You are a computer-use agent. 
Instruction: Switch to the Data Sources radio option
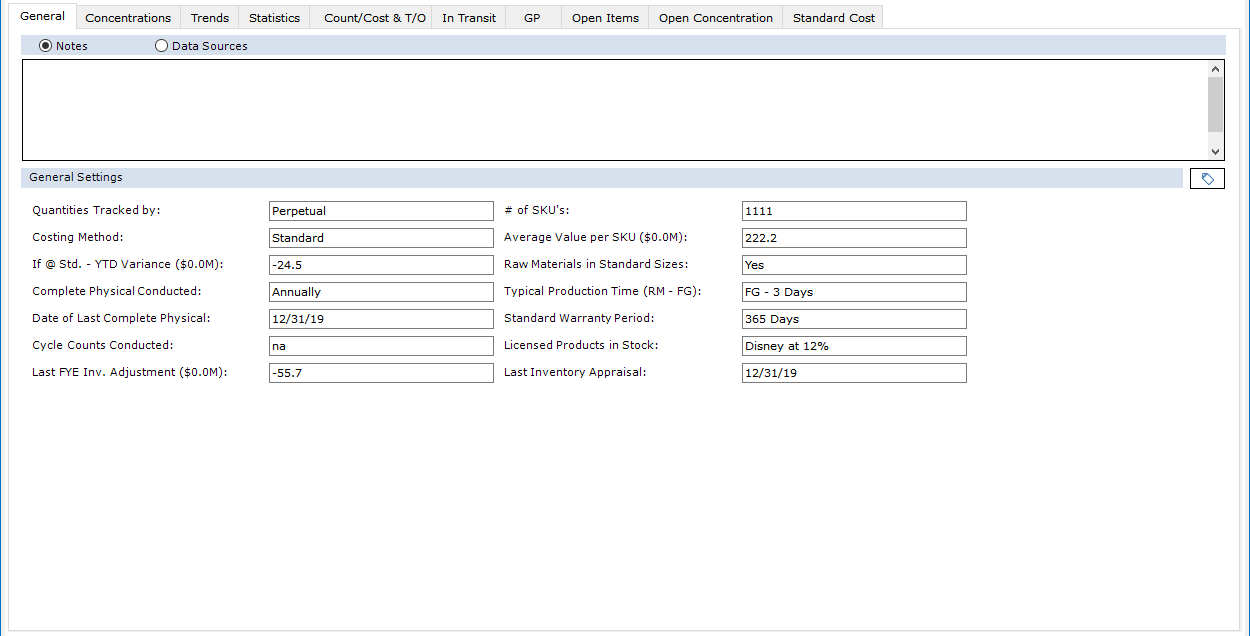[161, 45]
